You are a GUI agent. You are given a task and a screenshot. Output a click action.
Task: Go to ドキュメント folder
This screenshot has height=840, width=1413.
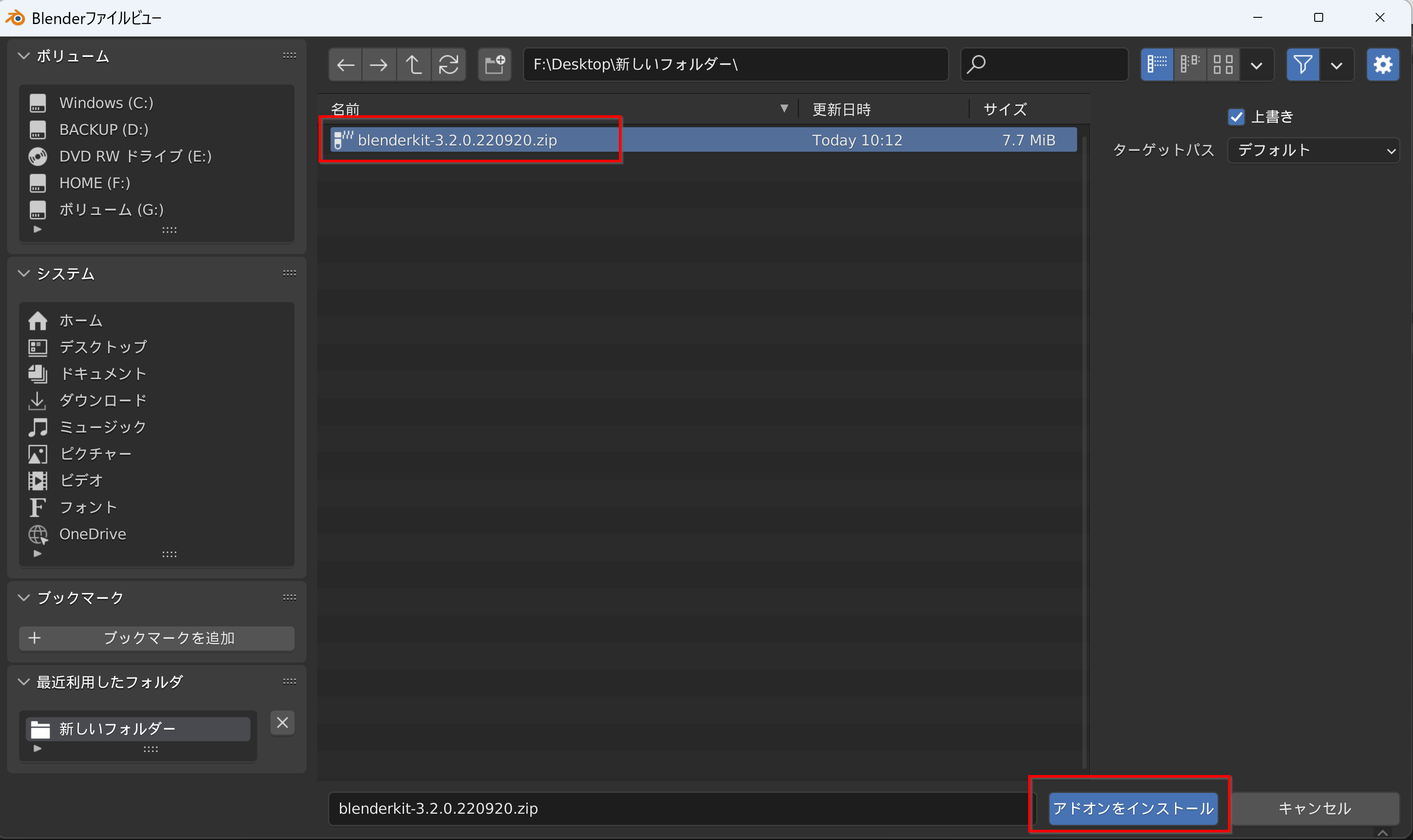tap(157, 374)
